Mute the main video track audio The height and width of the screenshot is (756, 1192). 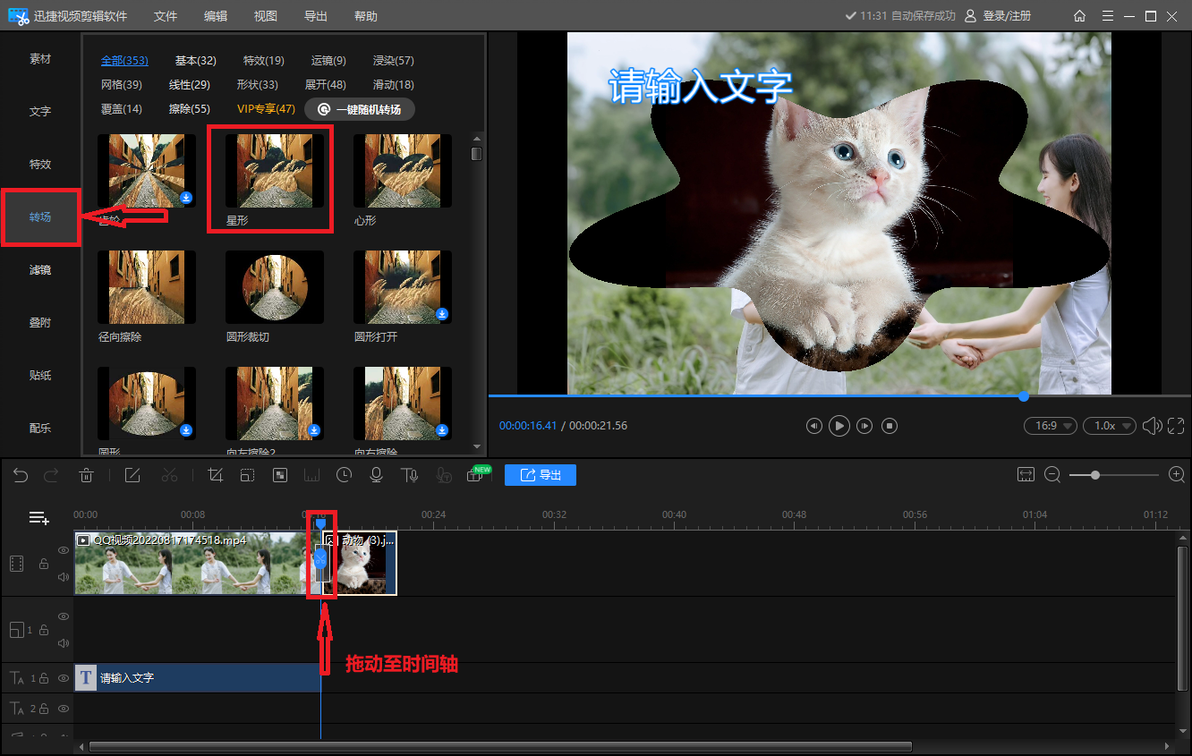point(63,577)
